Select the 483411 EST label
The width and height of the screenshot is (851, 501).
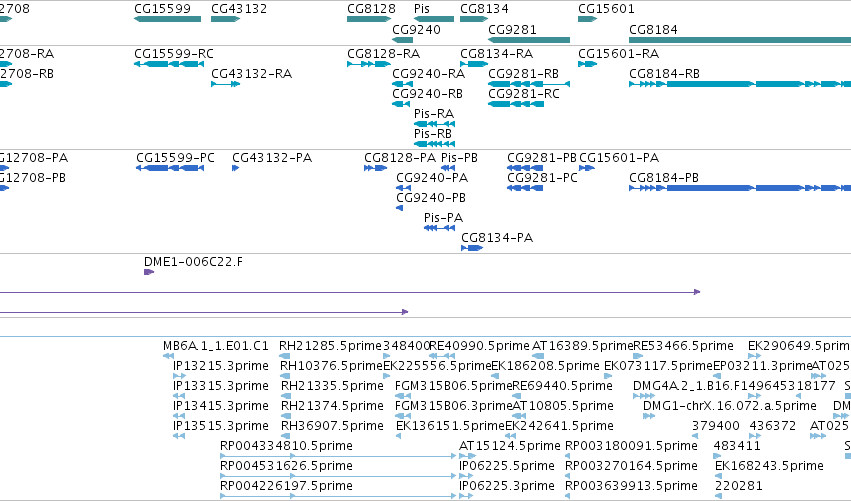pyautogui.click(x=737, y=446)
